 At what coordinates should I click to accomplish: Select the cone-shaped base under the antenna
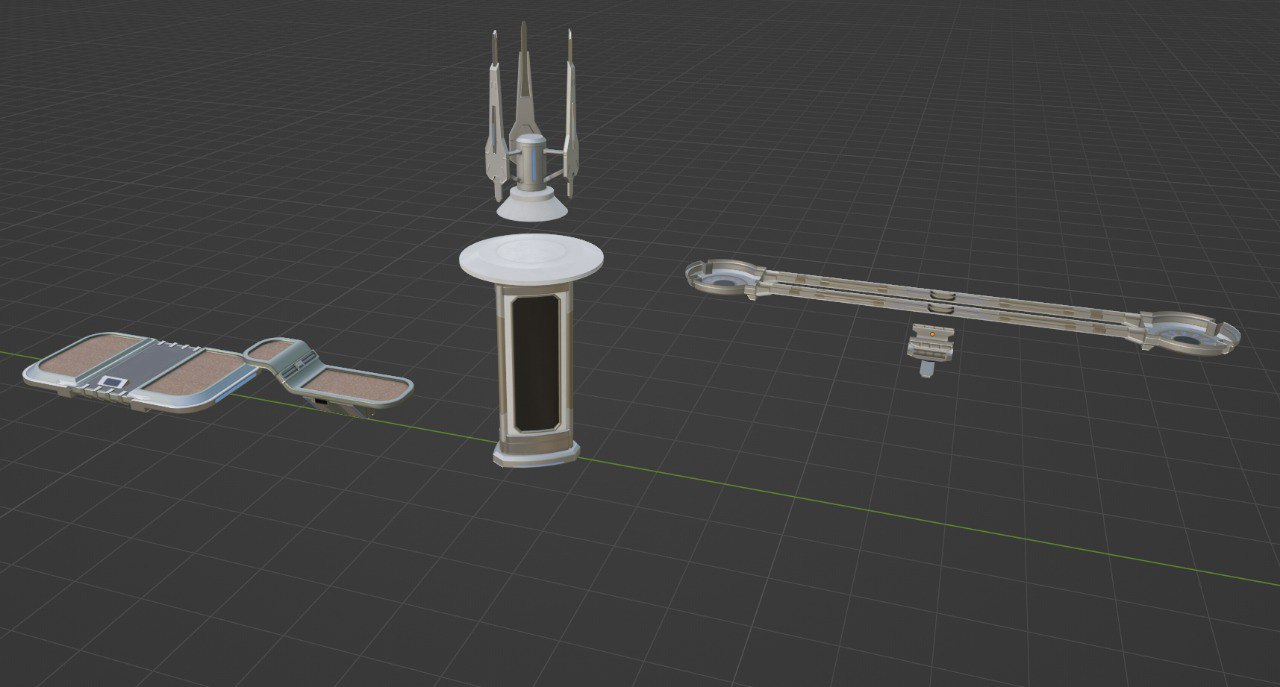point(533,204)
